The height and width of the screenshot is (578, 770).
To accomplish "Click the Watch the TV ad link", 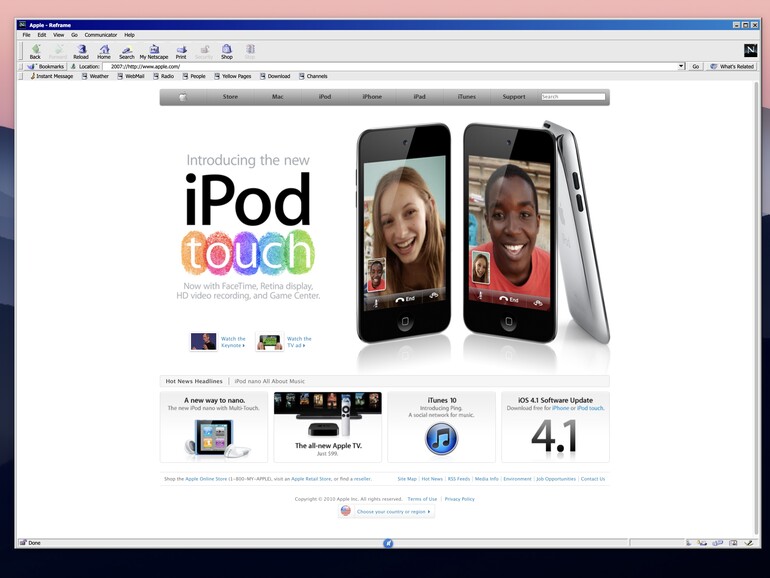I will [x=299, y=342].
